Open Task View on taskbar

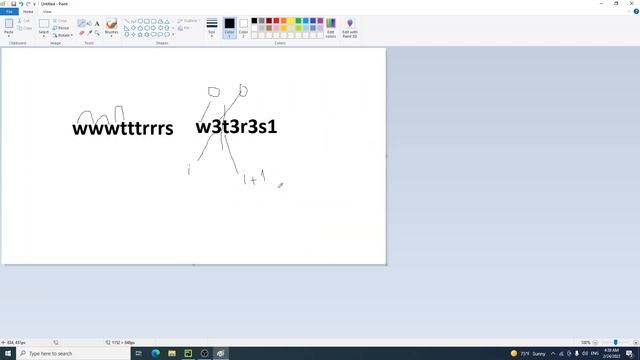click(139, 353)
